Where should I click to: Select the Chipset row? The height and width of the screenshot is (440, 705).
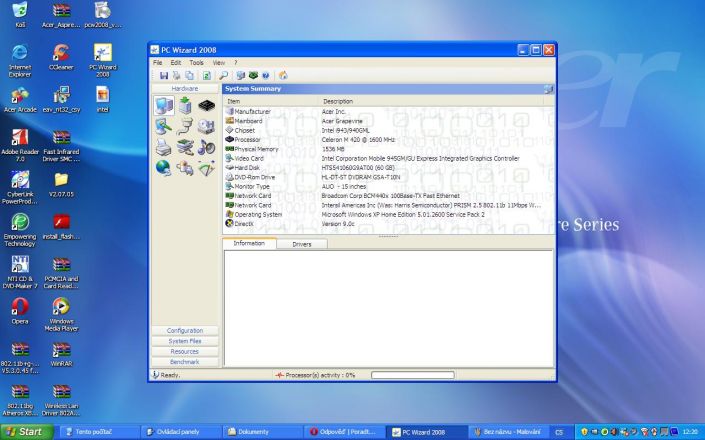(388, 130)
